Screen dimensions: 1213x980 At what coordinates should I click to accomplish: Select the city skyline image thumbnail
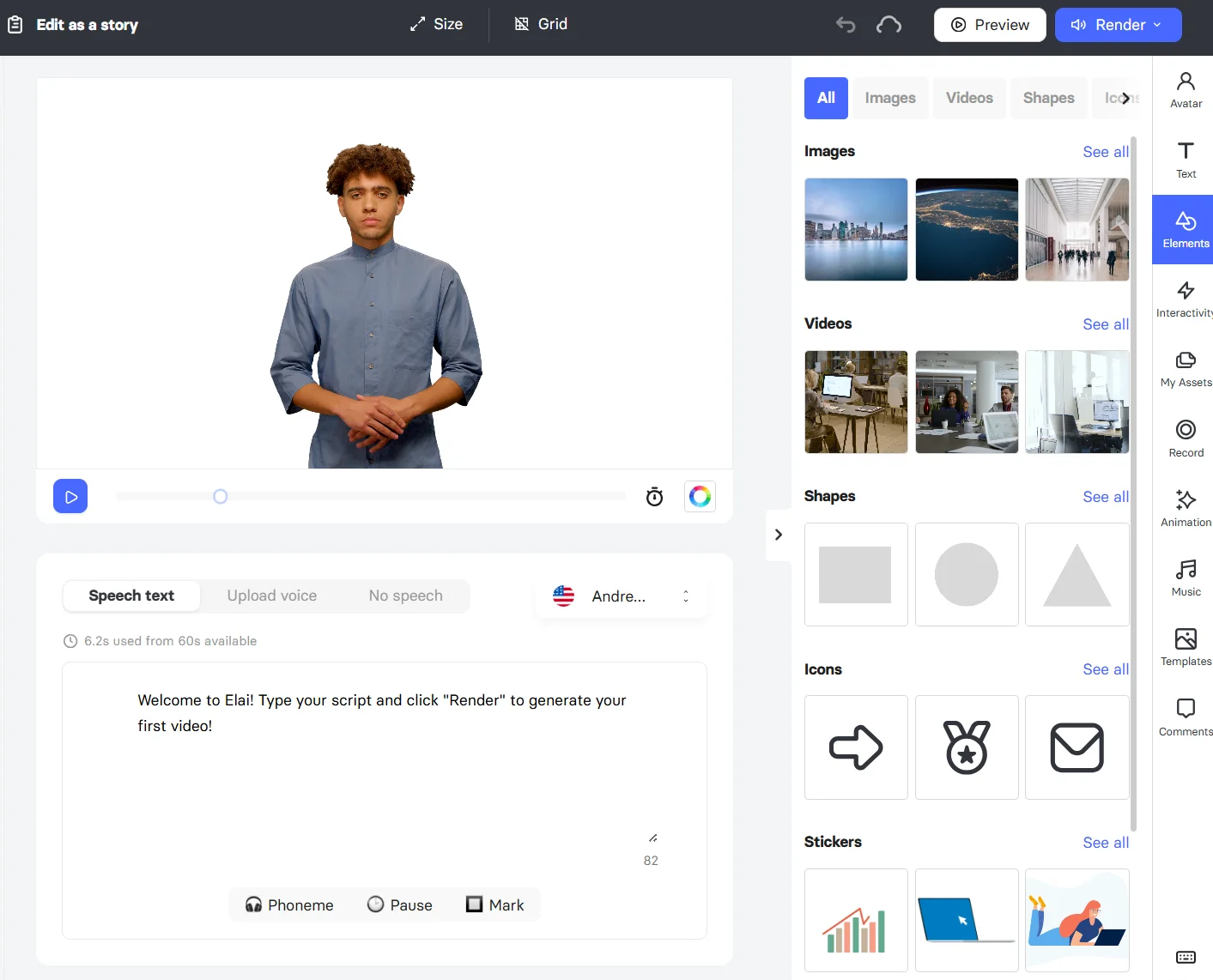856,229
